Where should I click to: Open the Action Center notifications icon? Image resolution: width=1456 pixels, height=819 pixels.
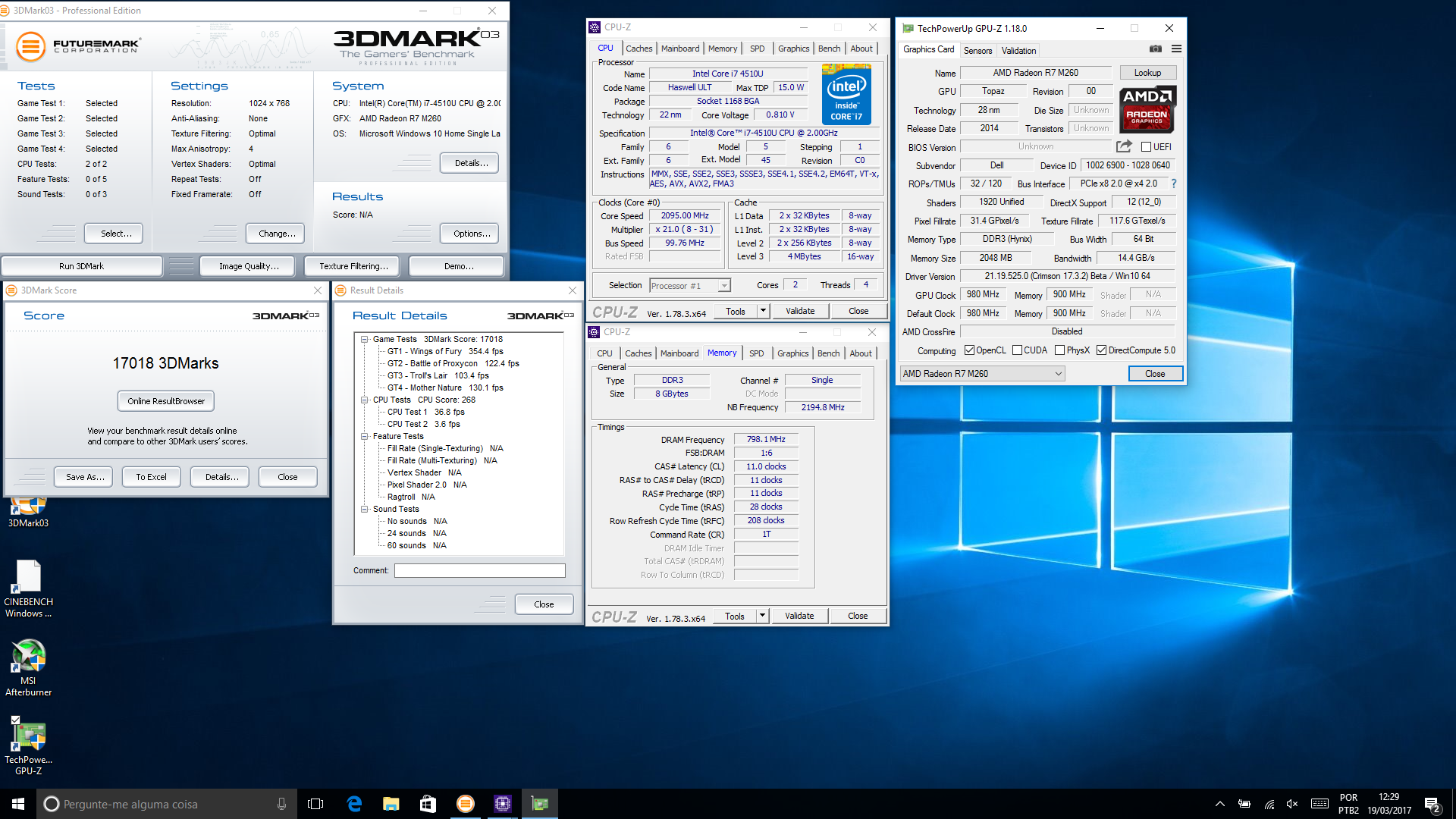[1432, 804]
